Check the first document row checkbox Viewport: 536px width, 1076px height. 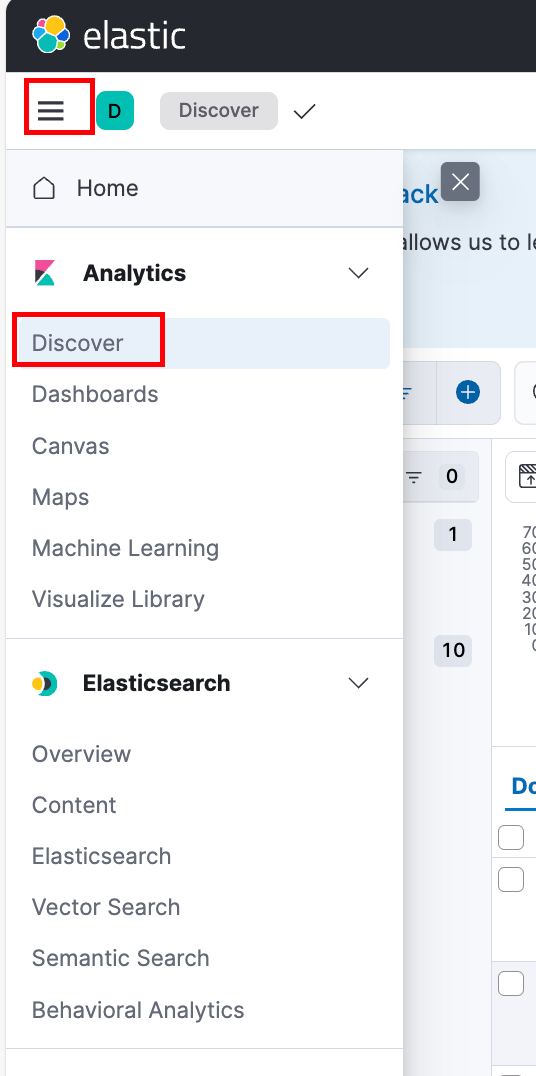pyautogui.click(x=511, y=879)
